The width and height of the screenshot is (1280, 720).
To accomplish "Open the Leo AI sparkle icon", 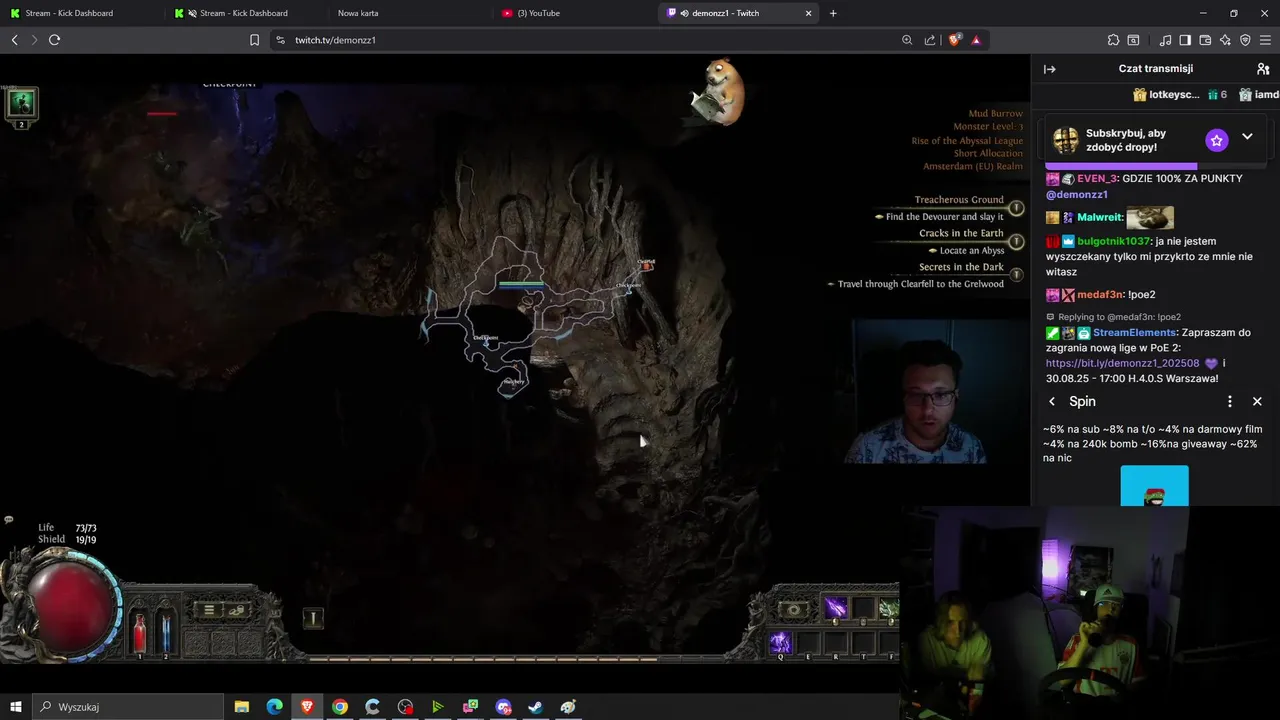I will click(x=1225, y=40).
